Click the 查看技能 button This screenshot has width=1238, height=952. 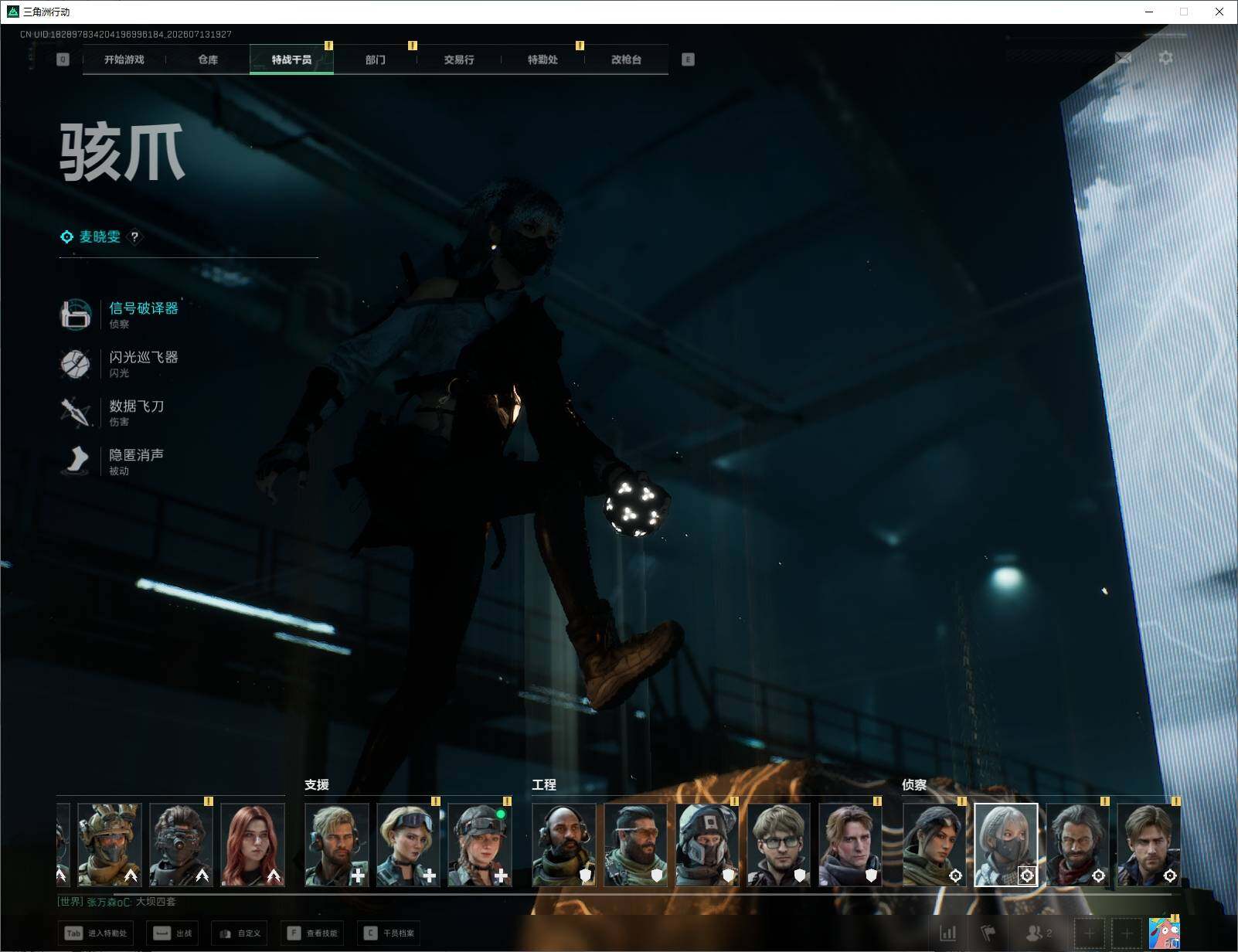point(313,933)
